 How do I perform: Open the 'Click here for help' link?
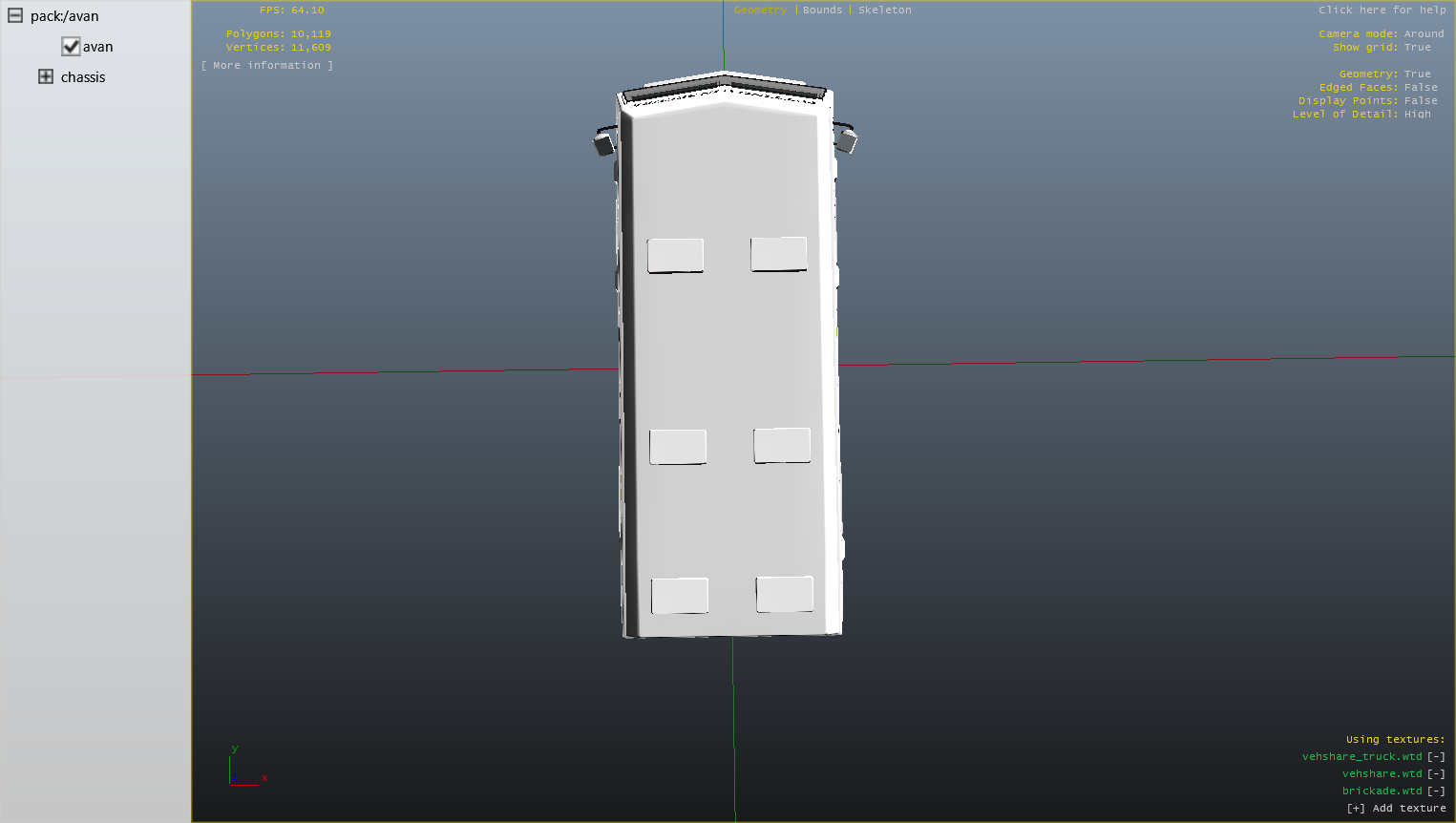tap(1382, 11)
